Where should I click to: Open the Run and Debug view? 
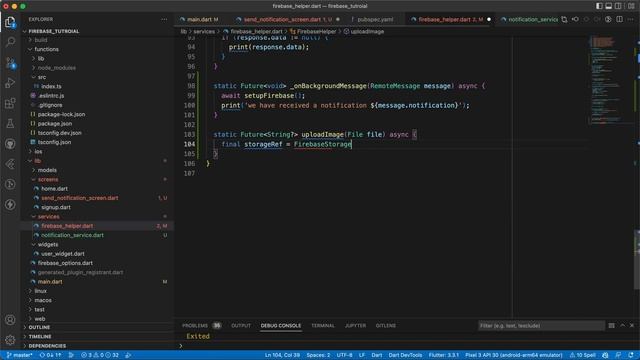click(10, 83)
